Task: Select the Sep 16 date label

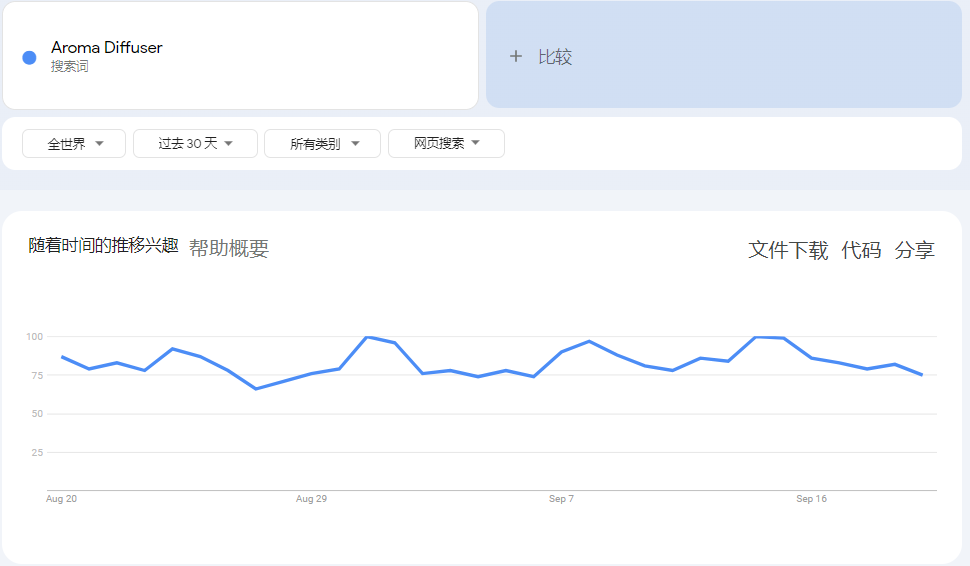Action: click(x=811, y=498)
